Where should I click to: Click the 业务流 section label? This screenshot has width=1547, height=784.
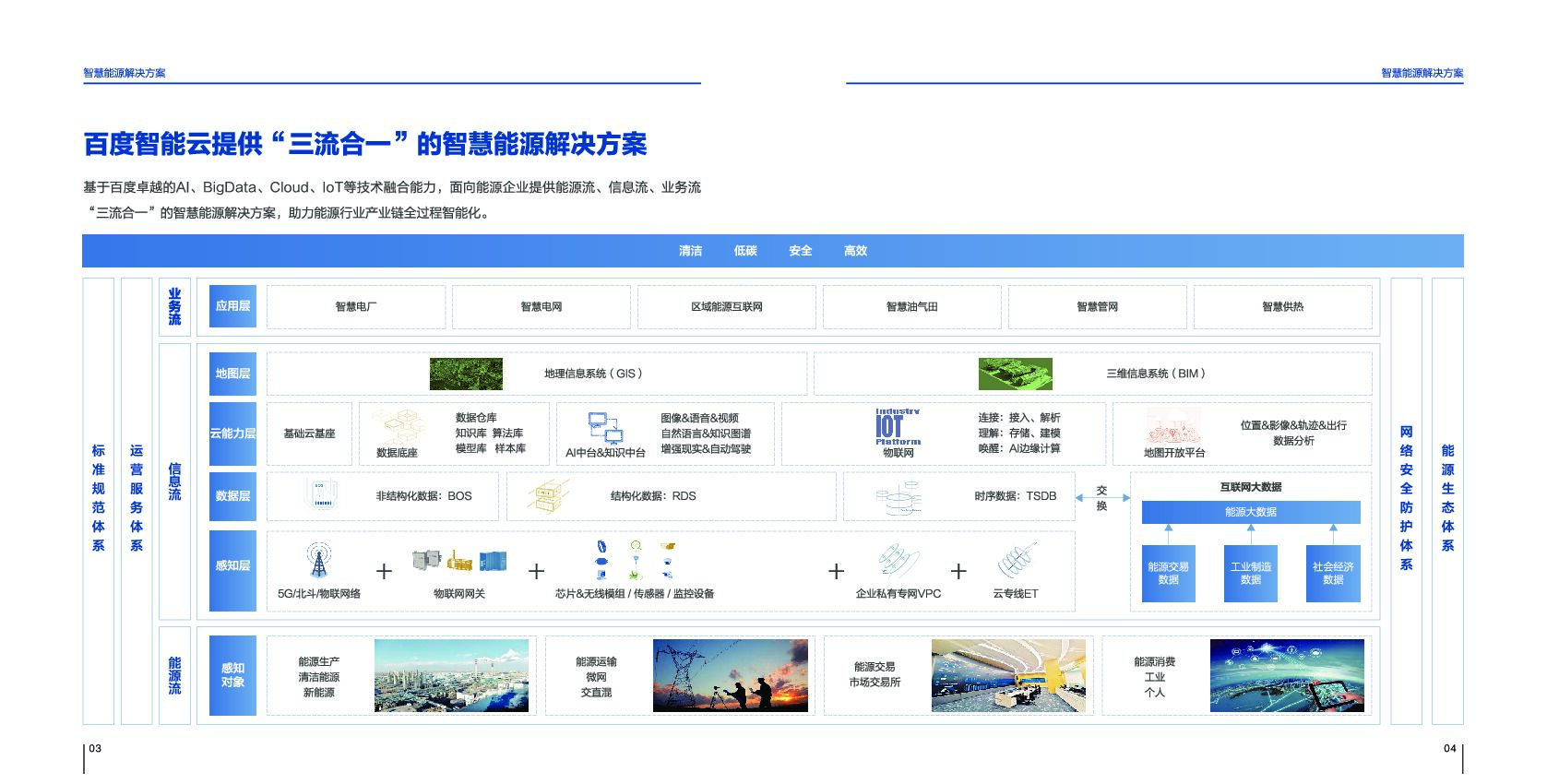click(175, 307)
